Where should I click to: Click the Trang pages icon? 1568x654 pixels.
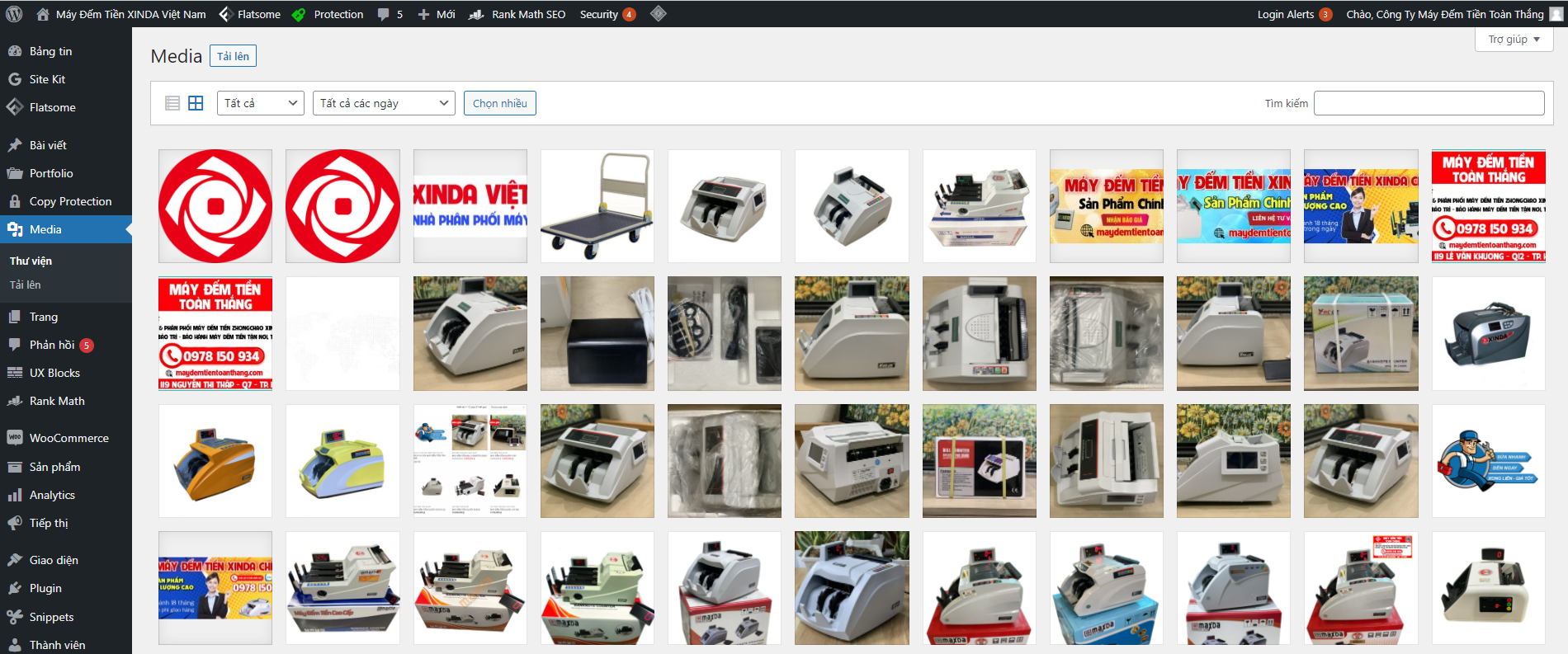[15, 317]
